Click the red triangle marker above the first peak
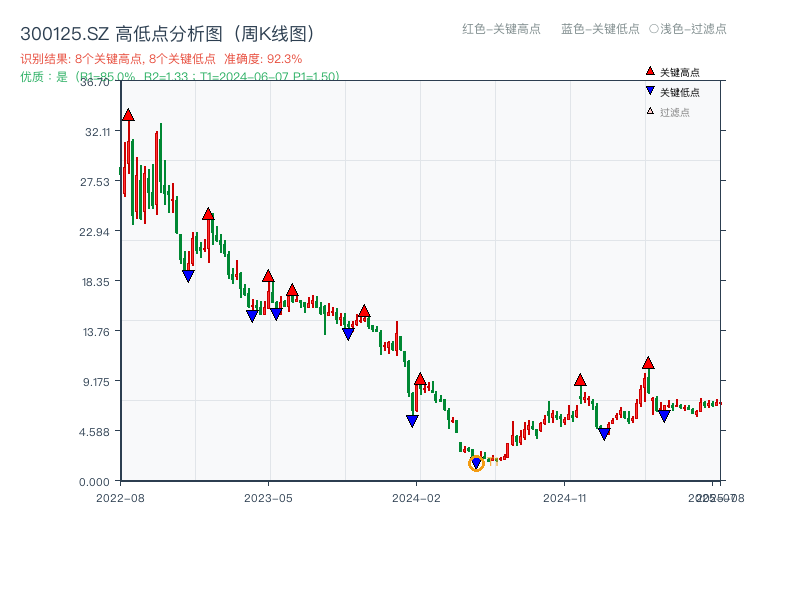 [127, 115]
